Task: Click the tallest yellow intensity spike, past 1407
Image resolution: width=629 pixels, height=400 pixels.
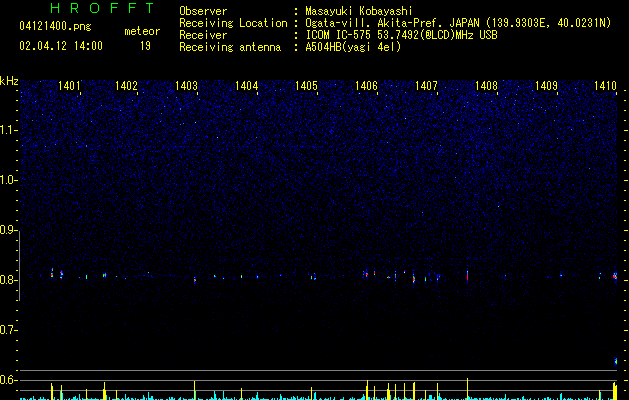Action: tap(467, 388)
